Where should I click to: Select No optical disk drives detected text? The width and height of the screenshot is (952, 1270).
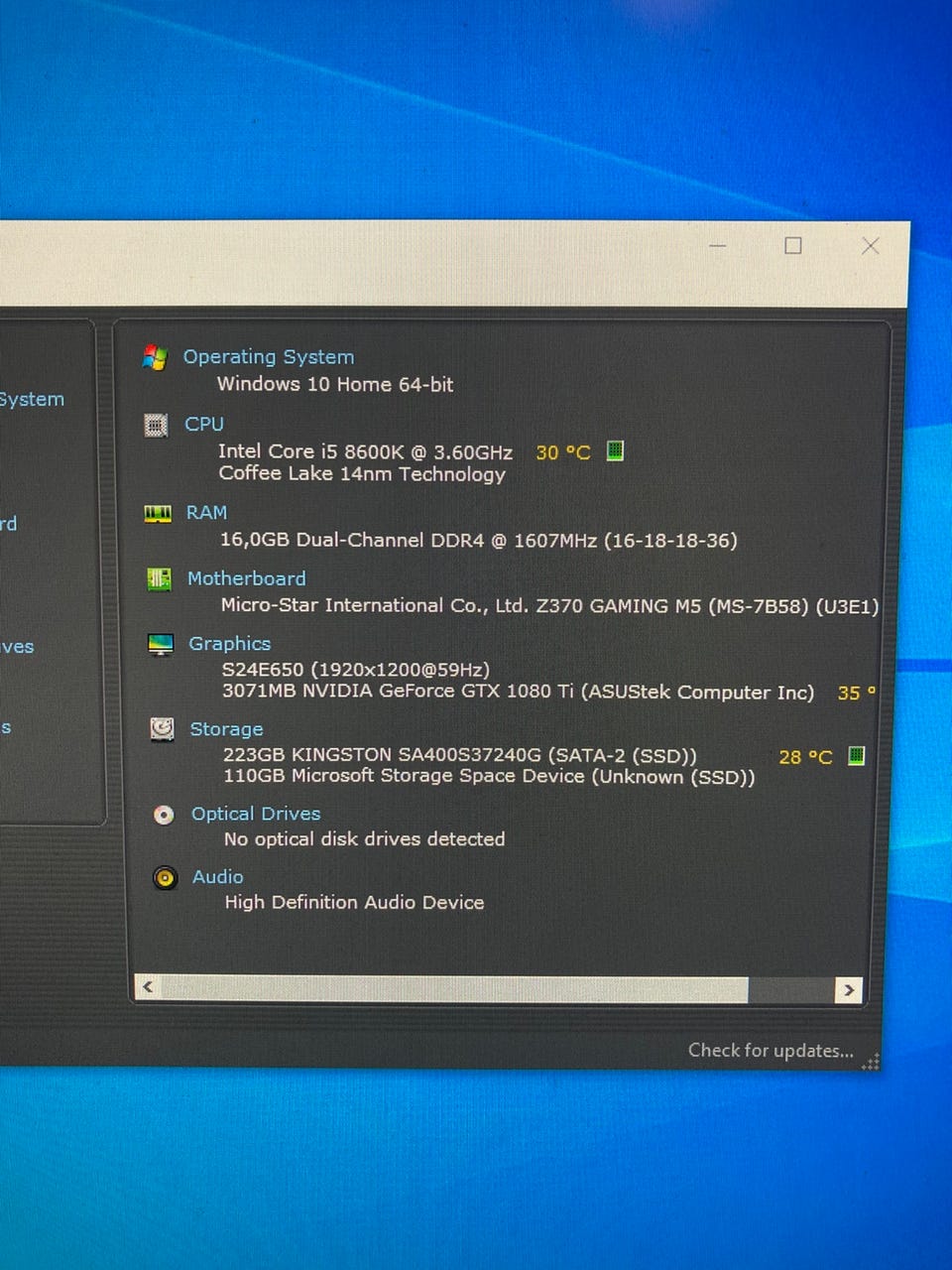[x=365, y=839]
